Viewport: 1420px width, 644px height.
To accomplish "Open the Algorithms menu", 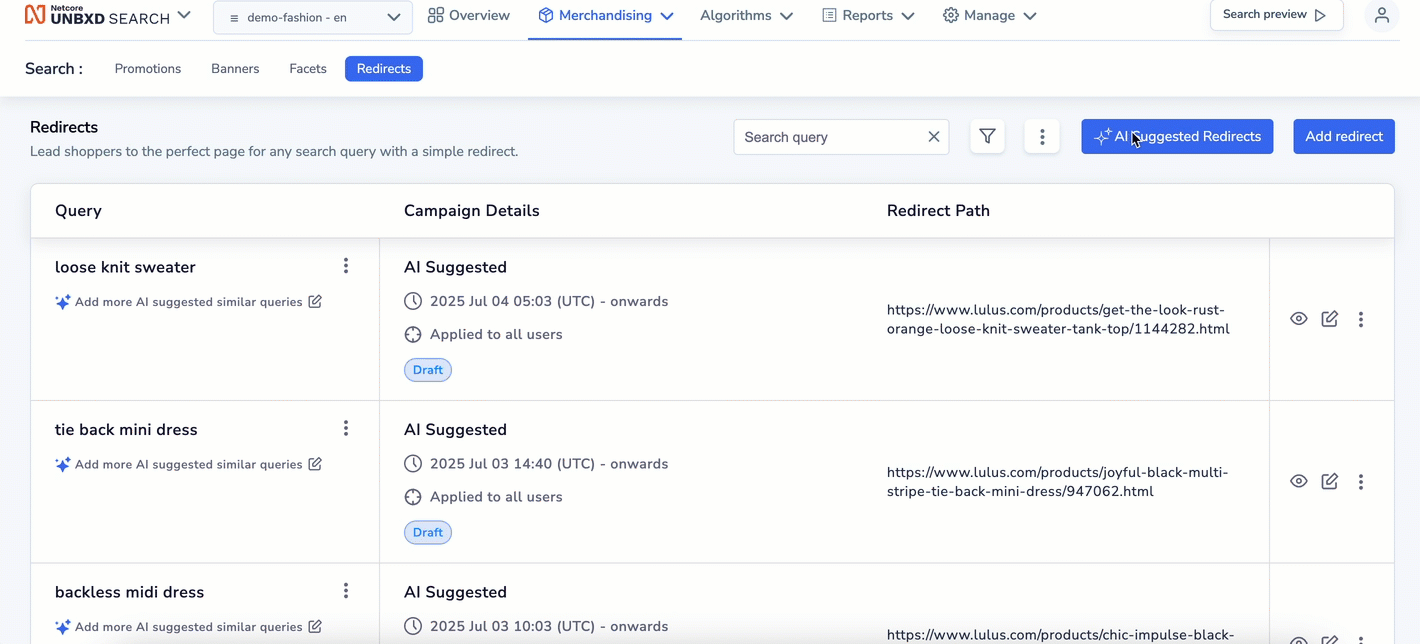I will pyautogui.click(x=746, y=15).
